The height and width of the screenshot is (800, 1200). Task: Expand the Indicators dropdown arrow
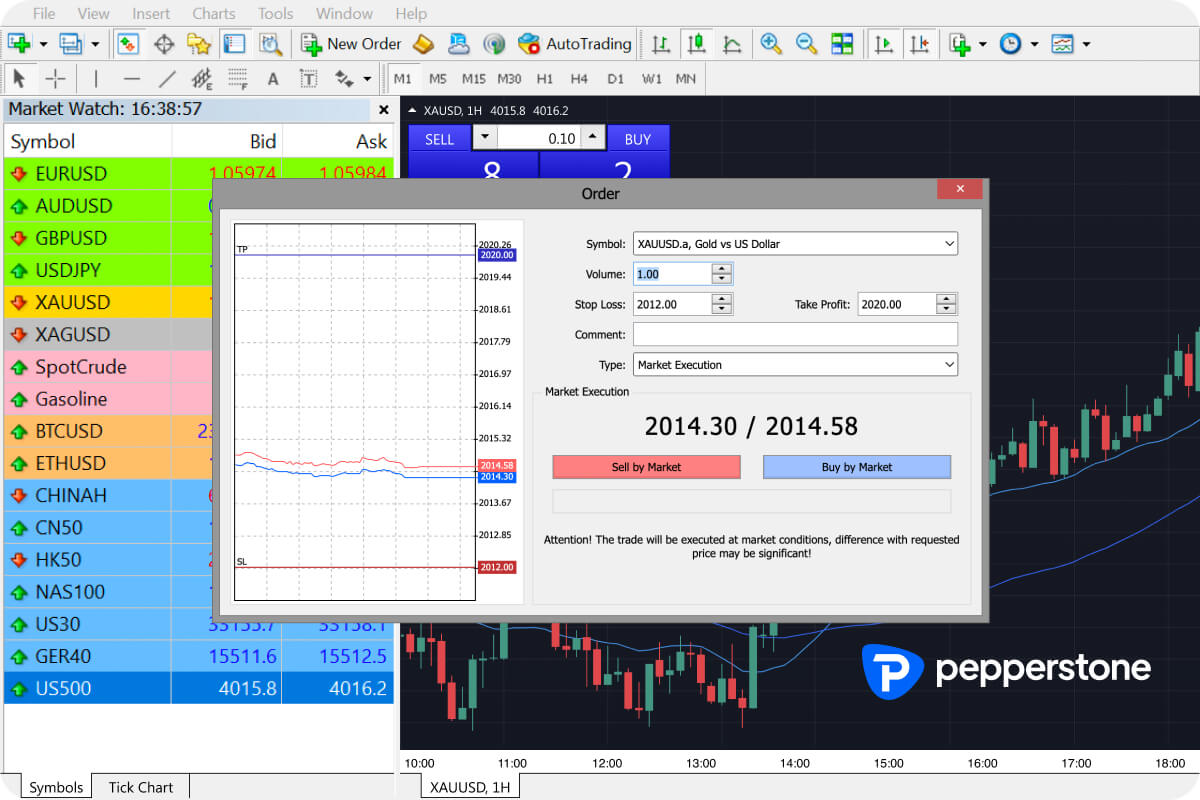click(983, 44)
